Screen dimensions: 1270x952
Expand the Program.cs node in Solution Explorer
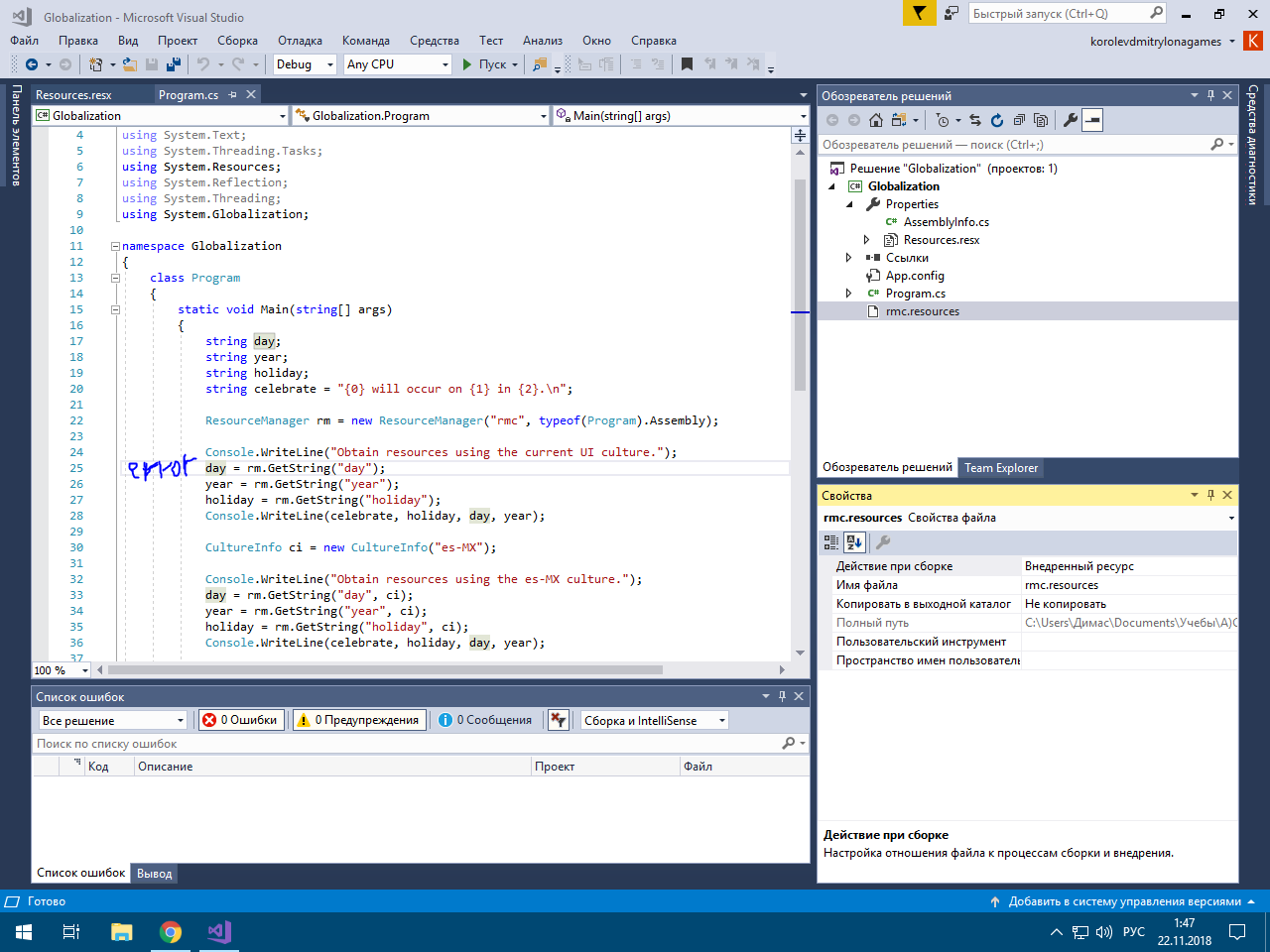(848, 294)
